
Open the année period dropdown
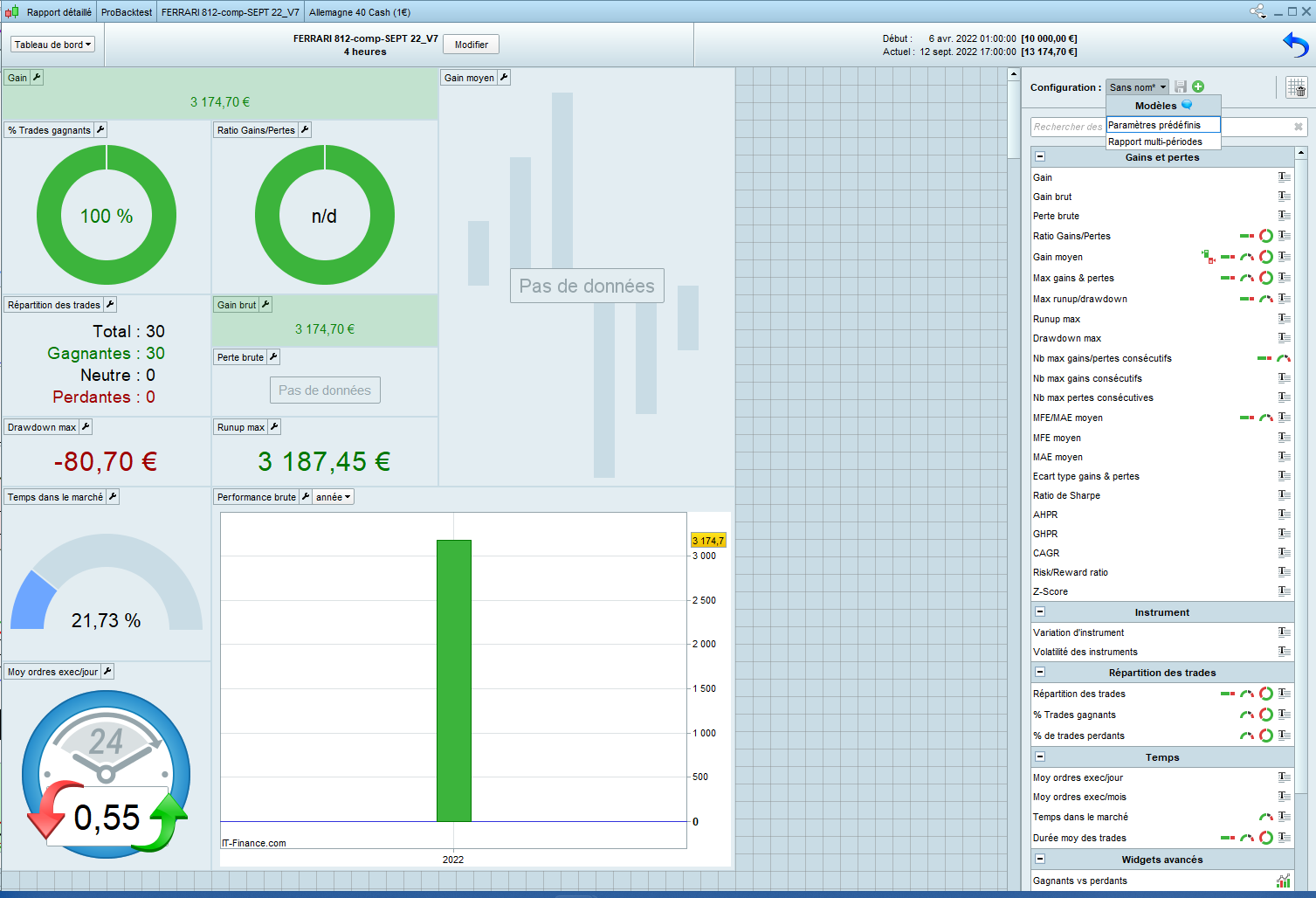point(333,497)
